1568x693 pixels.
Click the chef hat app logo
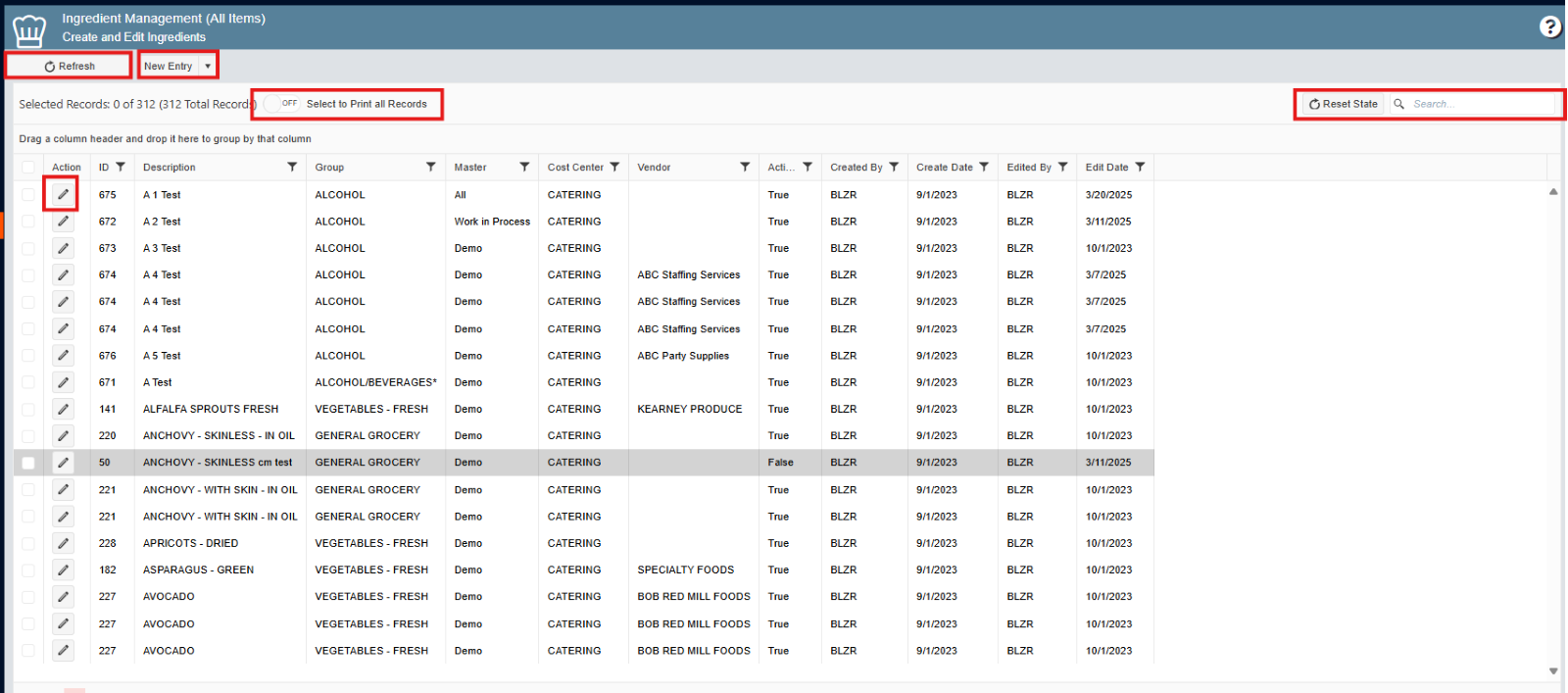pos(29,30)
